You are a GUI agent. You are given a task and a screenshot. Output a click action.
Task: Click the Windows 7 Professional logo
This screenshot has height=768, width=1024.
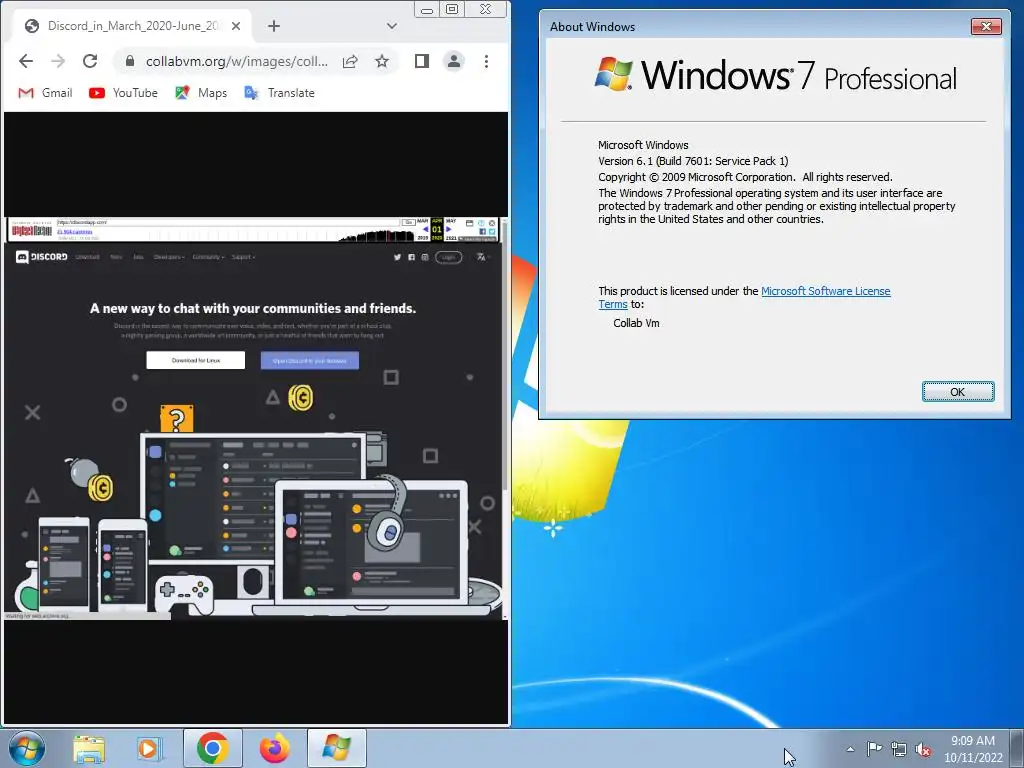tap(775, 74)
